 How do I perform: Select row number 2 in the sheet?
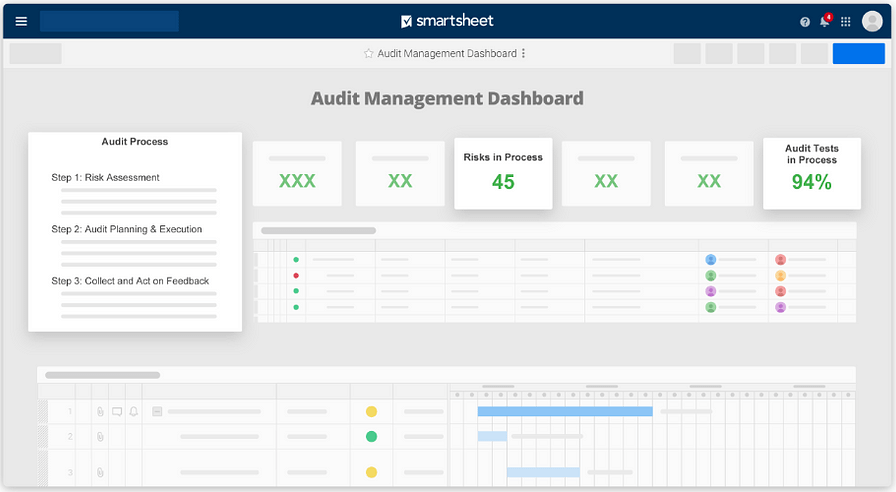(70, 437)
